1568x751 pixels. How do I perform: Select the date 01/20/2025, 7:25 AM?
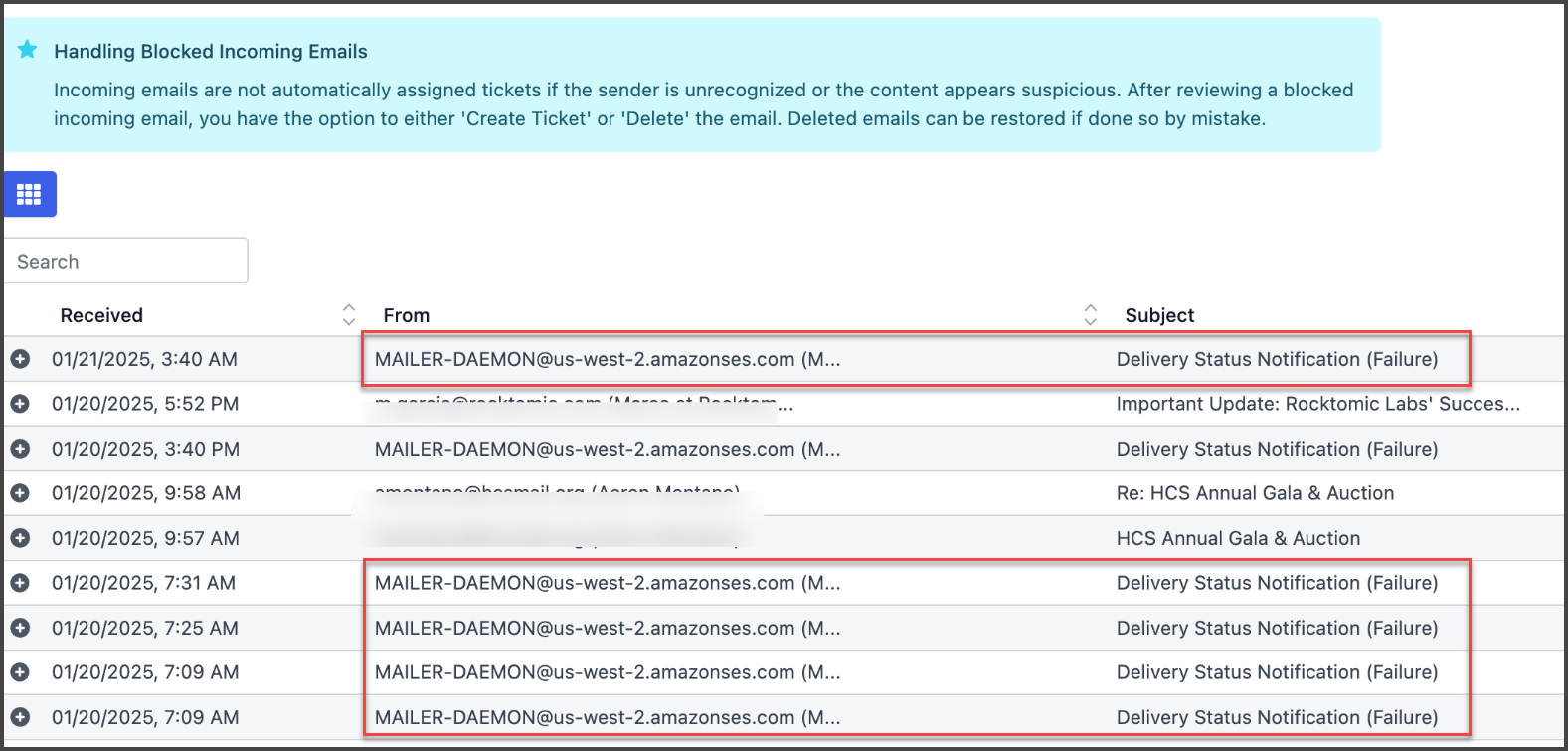tap(145, 628)
